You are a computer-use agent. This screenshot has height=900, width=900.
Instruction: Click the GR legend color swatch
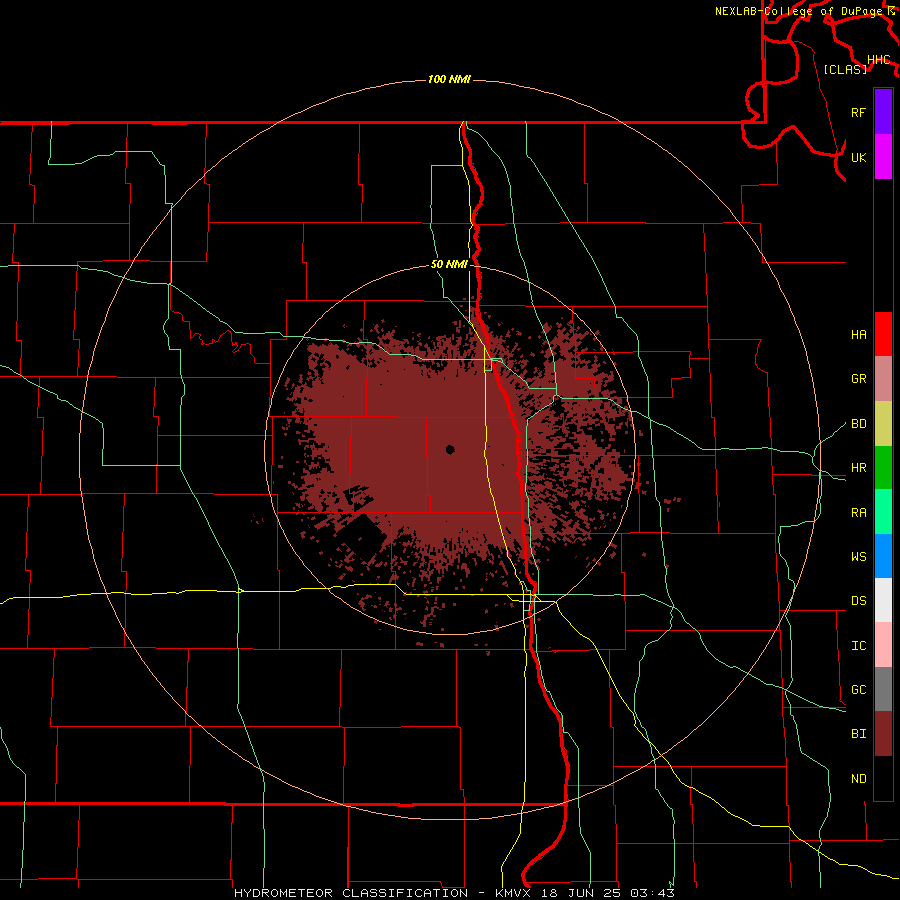[x=883, y=379]
